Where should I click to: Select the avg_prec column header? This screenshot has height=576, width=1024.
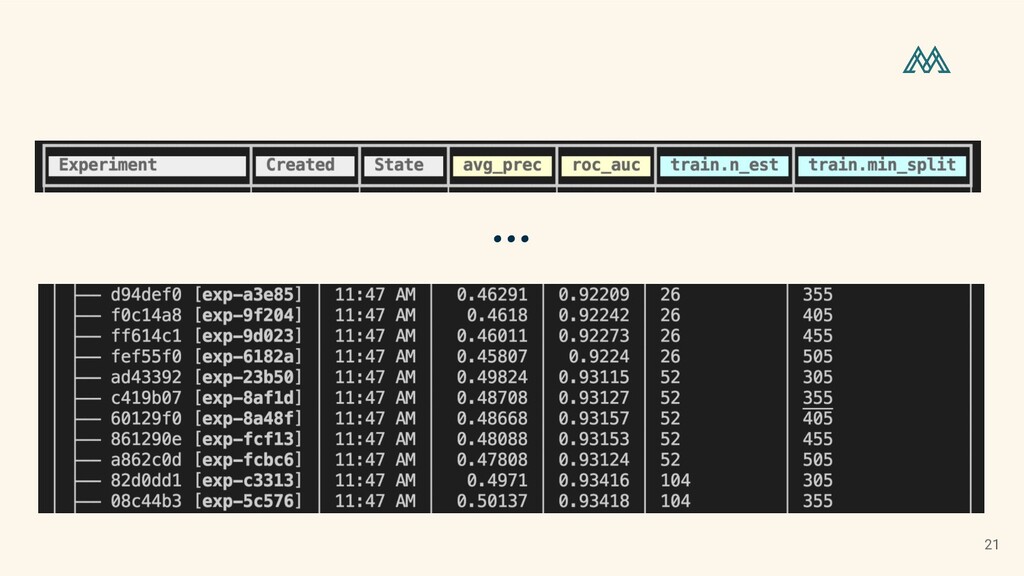tap(502, 165)
